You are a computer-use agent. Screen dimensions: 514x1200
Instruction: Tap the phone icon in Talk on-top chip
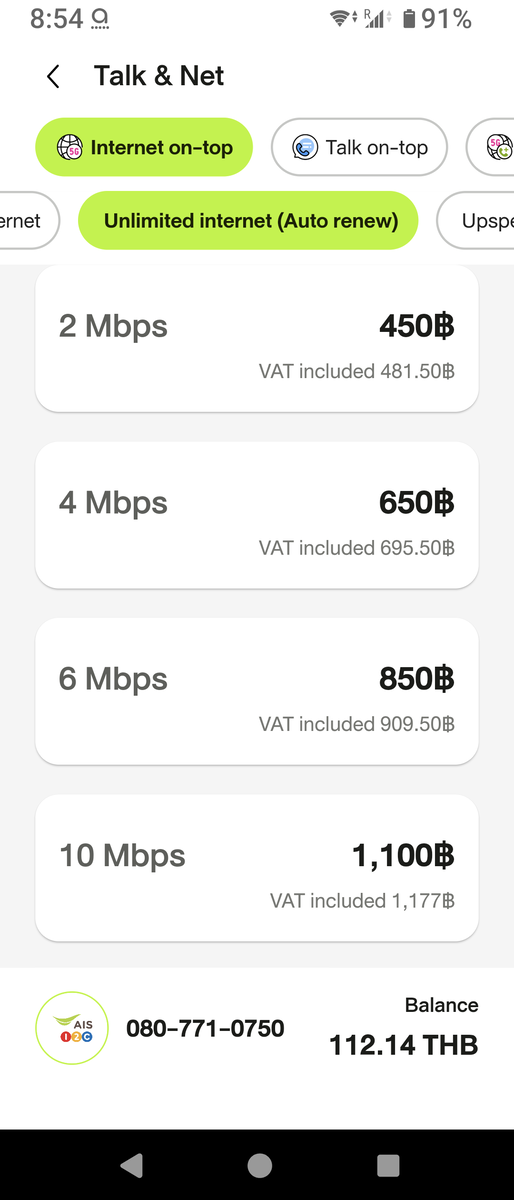(305, 148)
